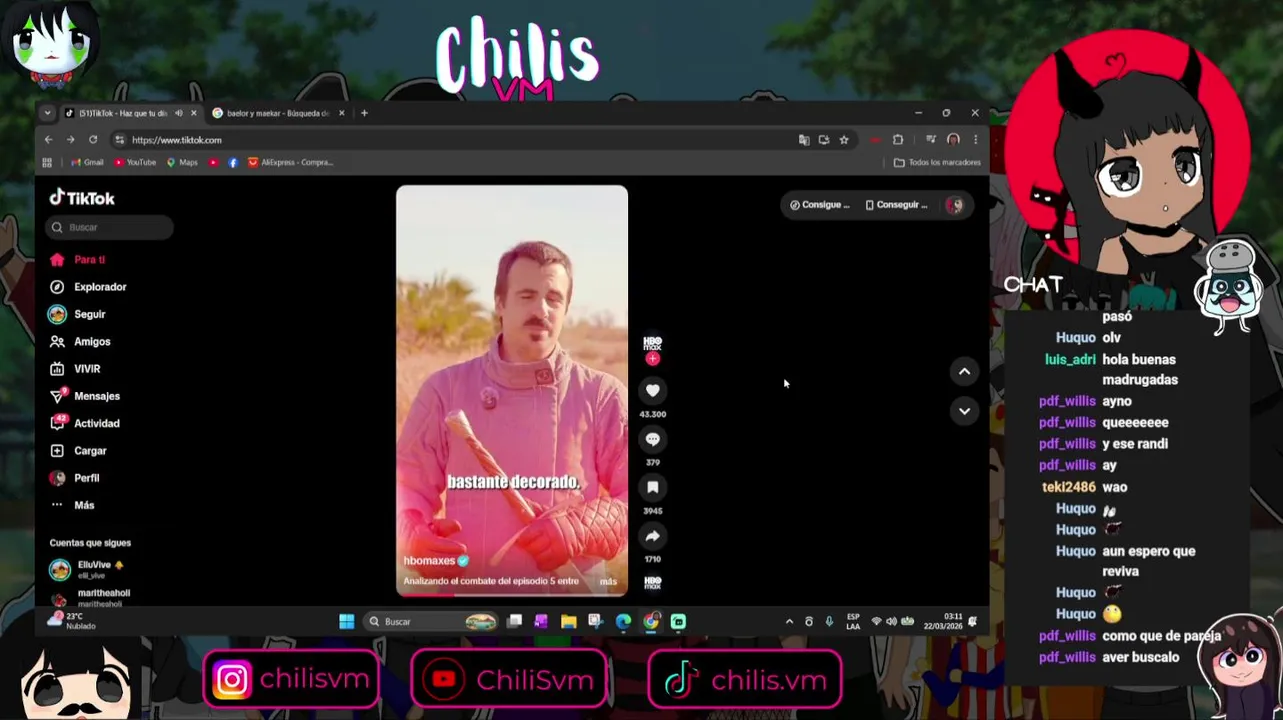This screenshot has width=1283, height=720.
Task: Close the baelor y maekar tab
Action: [342, 113]
